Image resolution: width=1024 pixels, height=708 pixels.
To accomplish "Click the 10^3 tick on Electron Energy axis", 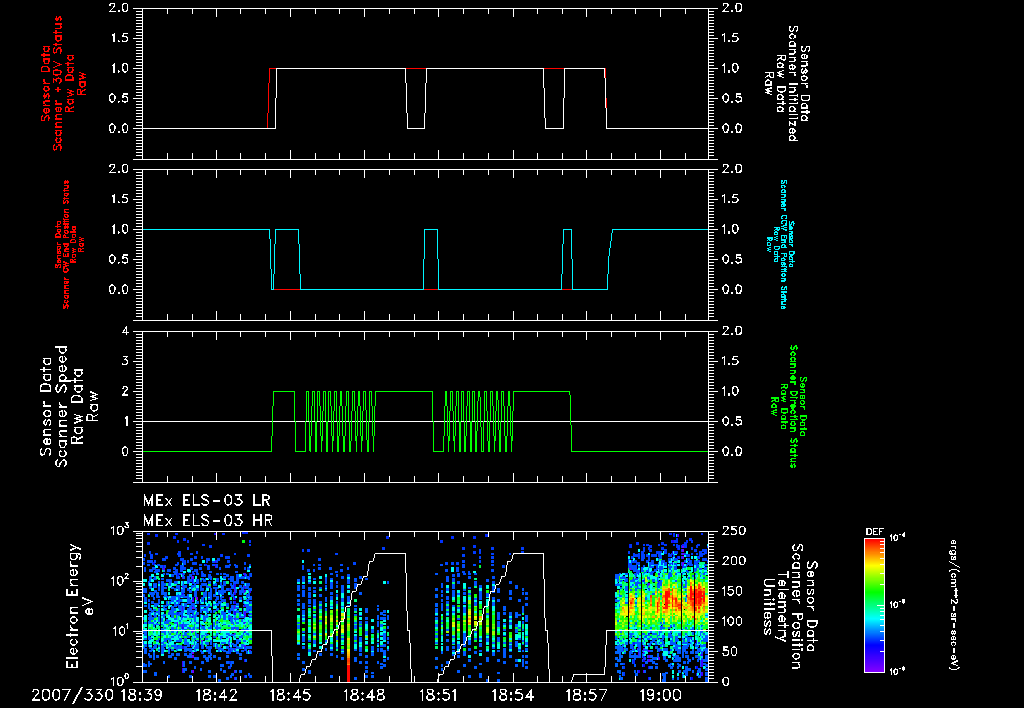I will pos(120,530).
